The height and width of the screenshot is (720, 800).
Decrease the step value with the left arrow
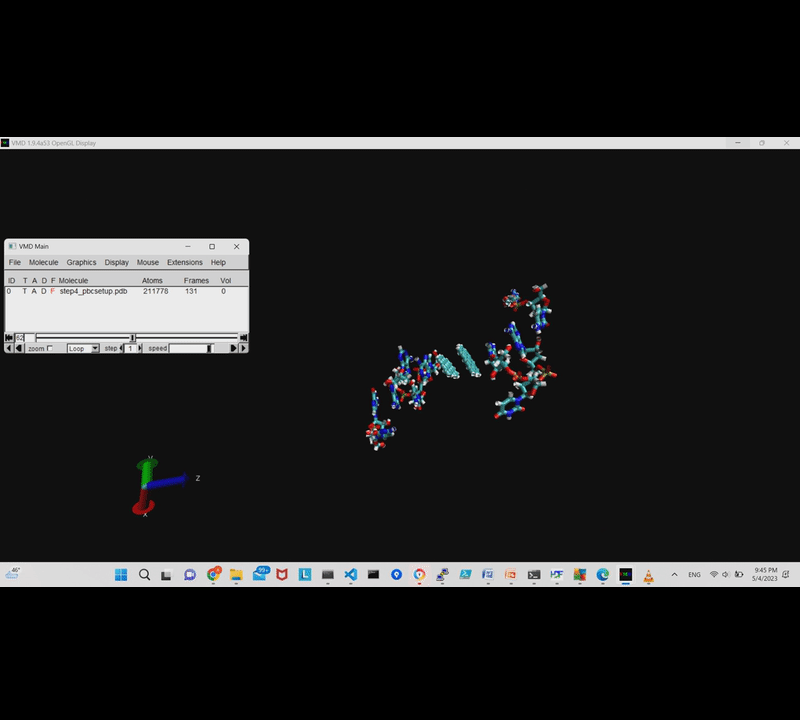121,348
